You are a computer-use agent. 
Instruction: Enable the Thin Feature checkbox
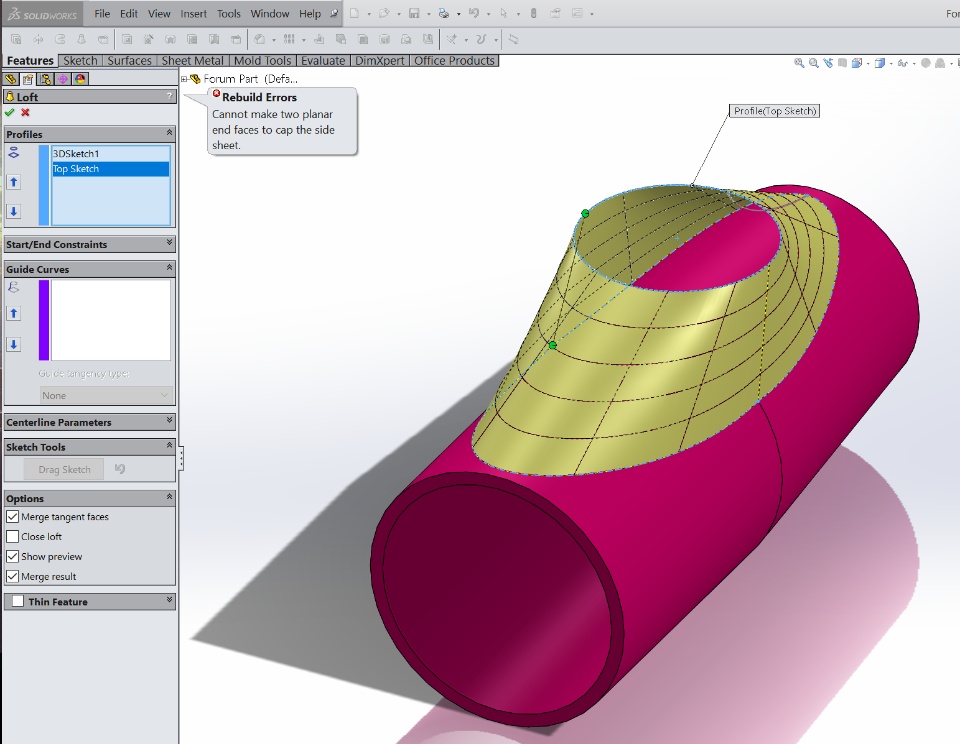[18, 602]
